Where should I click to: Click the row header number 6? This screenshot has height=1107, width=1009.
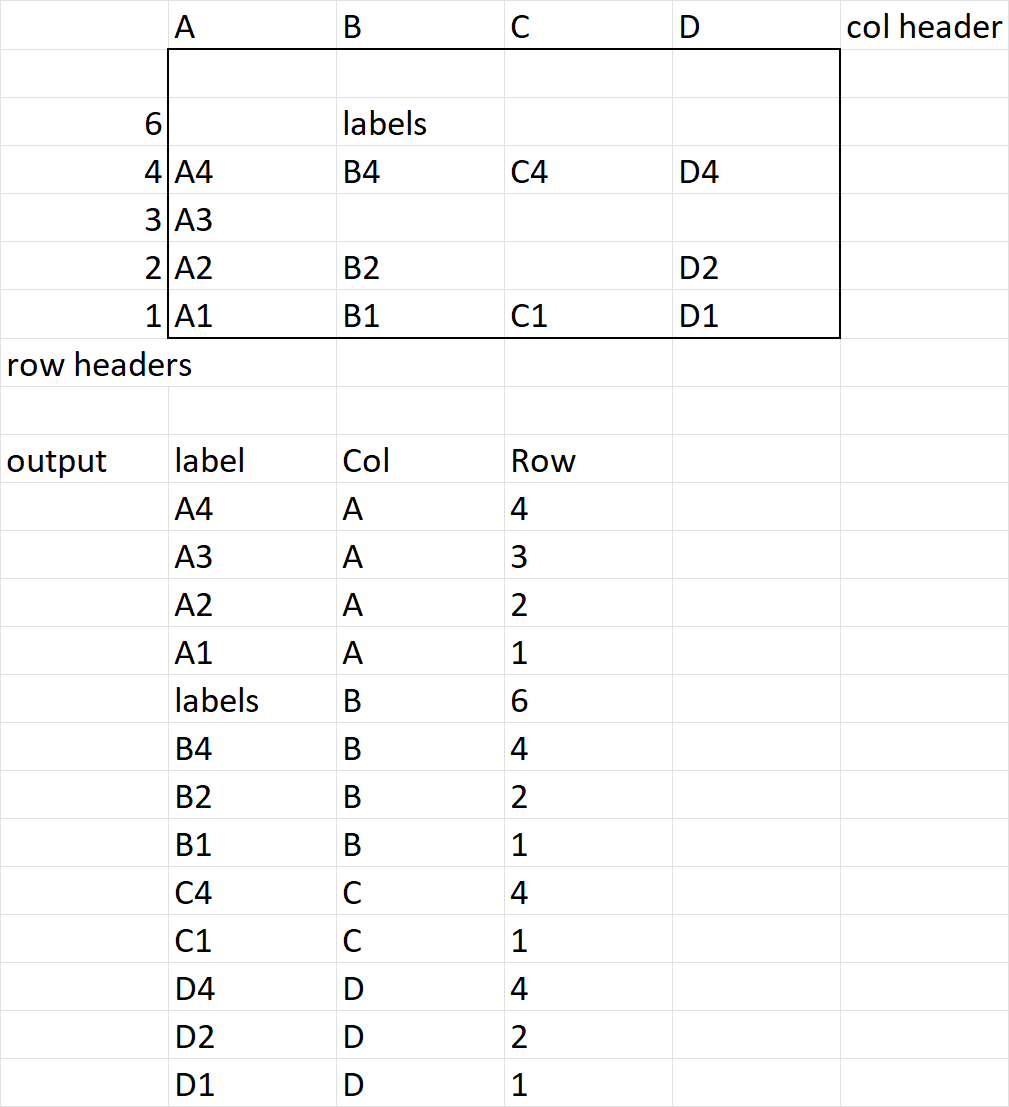point(152,124)
